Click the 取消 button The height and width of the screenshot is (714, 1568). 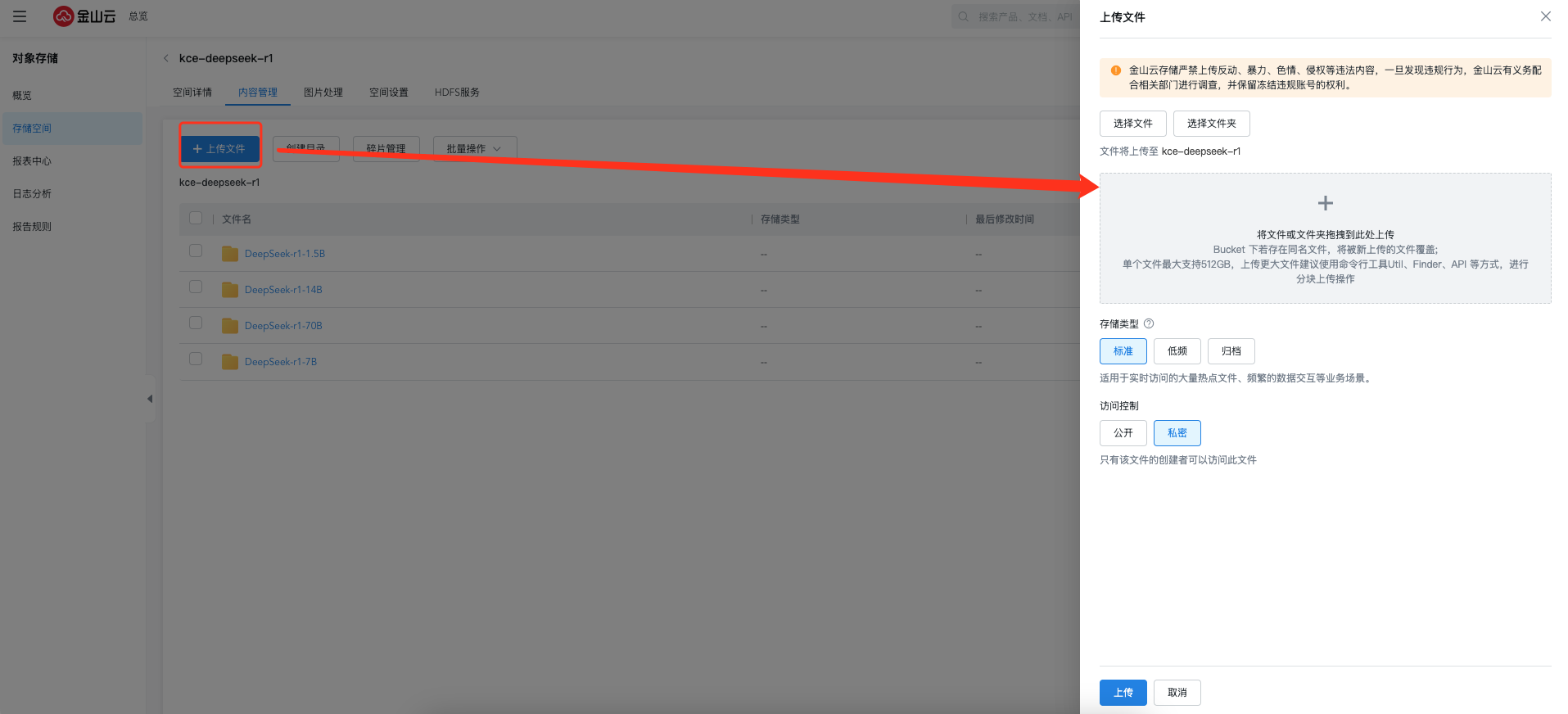pos(1177,693)
